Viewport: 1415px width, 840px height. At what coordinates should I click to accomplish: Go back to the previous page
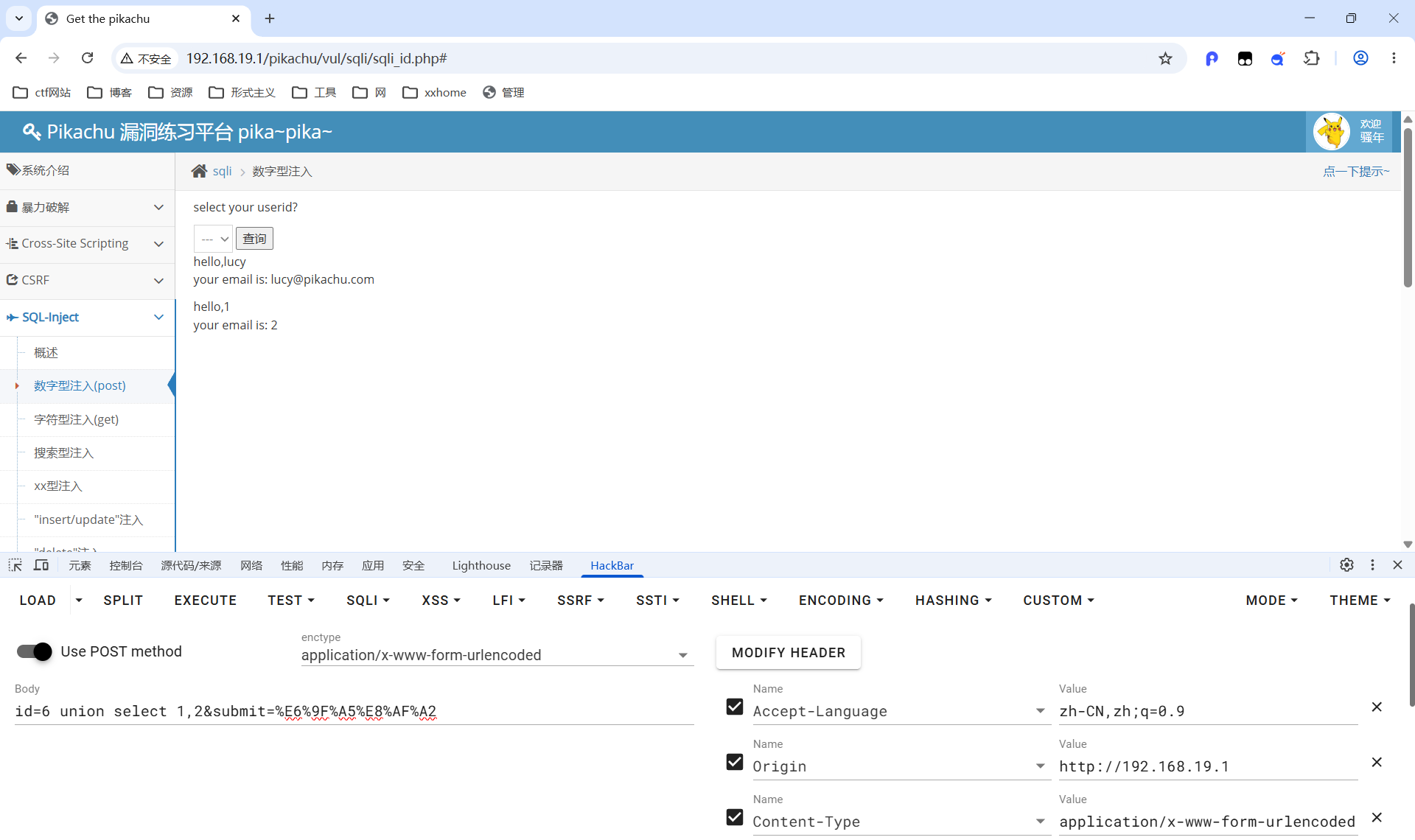[x=21, y=58]
